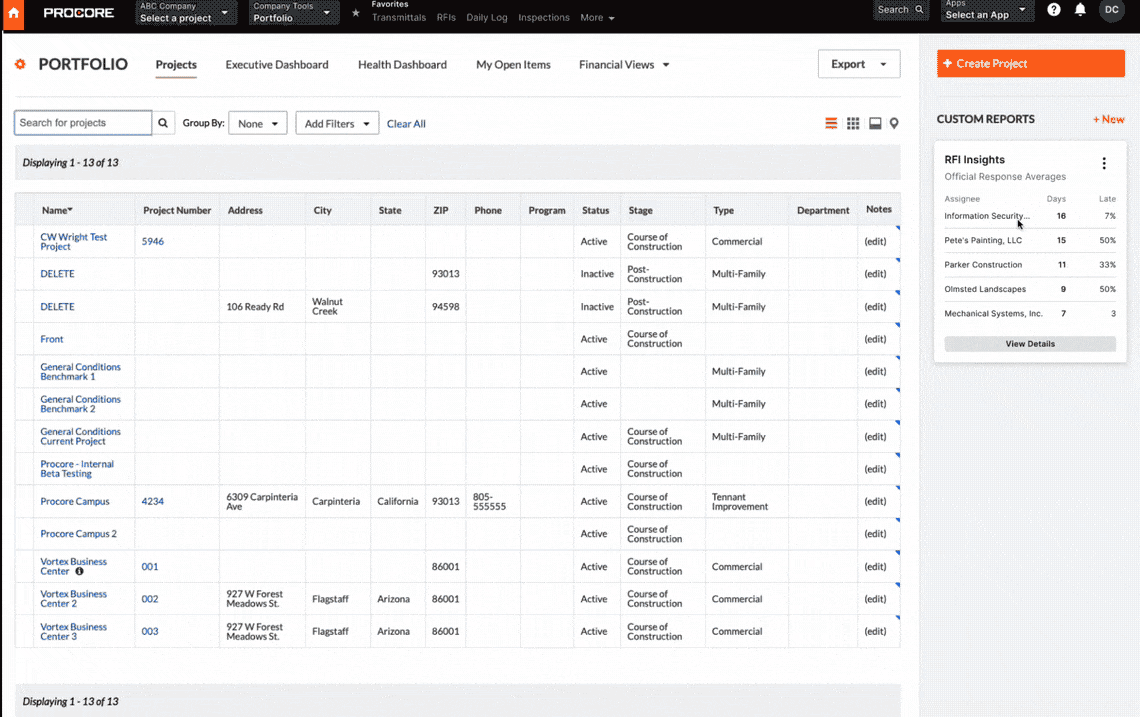Screen dimensions: 1140x717
Task: Click Parker Construction assignee row
Action: point(1029,265)
